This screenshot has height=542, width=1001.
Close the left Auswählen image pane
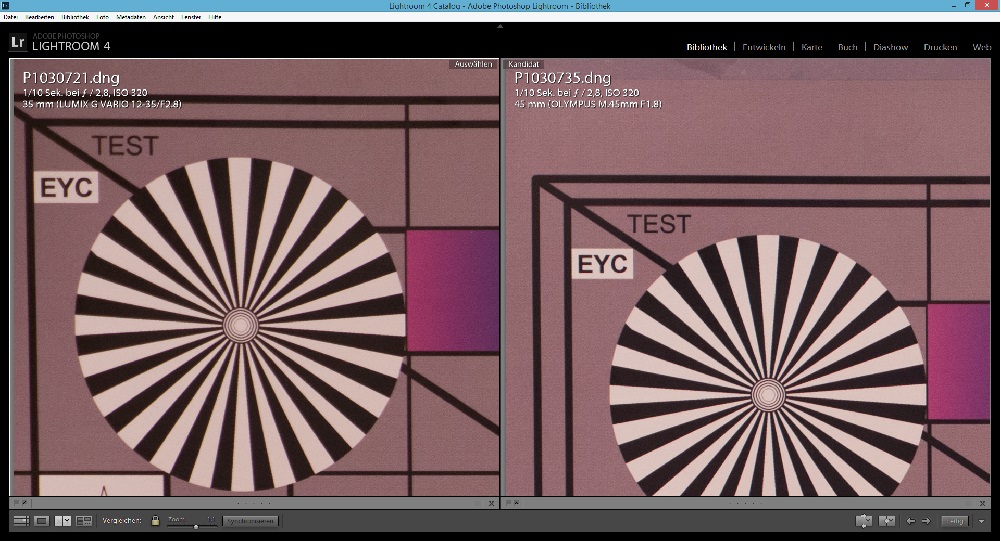[x=492, y=503]
